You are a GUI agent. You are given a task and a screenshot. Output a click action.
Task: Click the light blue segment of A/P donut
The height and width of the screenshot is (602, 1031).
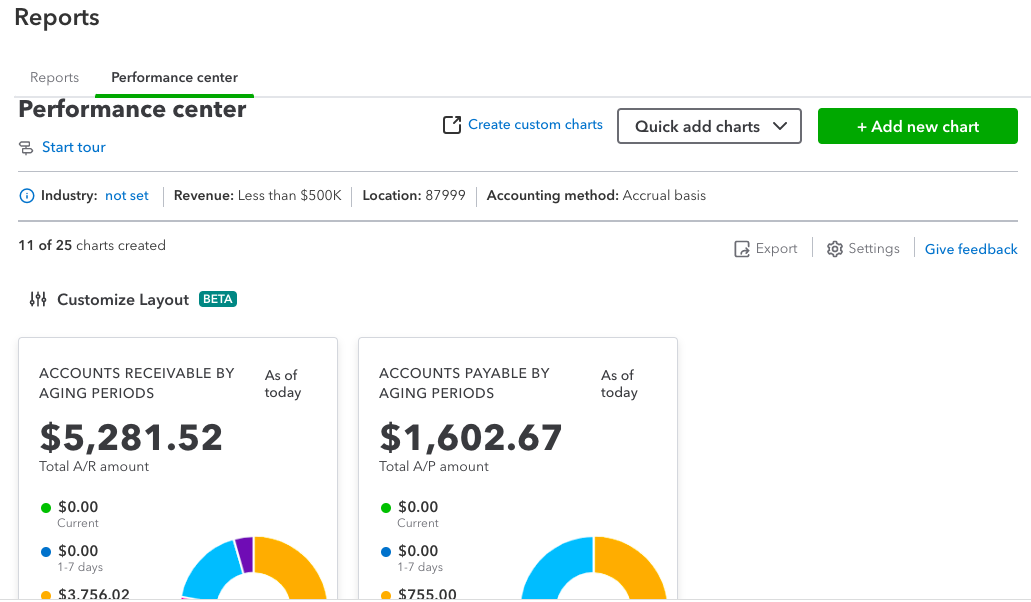tap(554, 565)
